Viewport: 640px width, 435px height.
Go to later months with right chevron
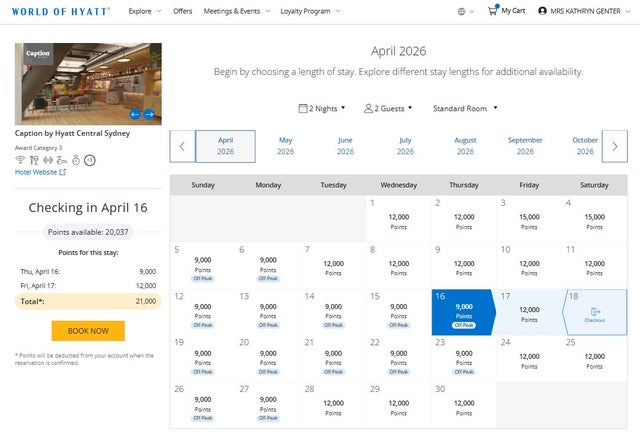point(615,146)
